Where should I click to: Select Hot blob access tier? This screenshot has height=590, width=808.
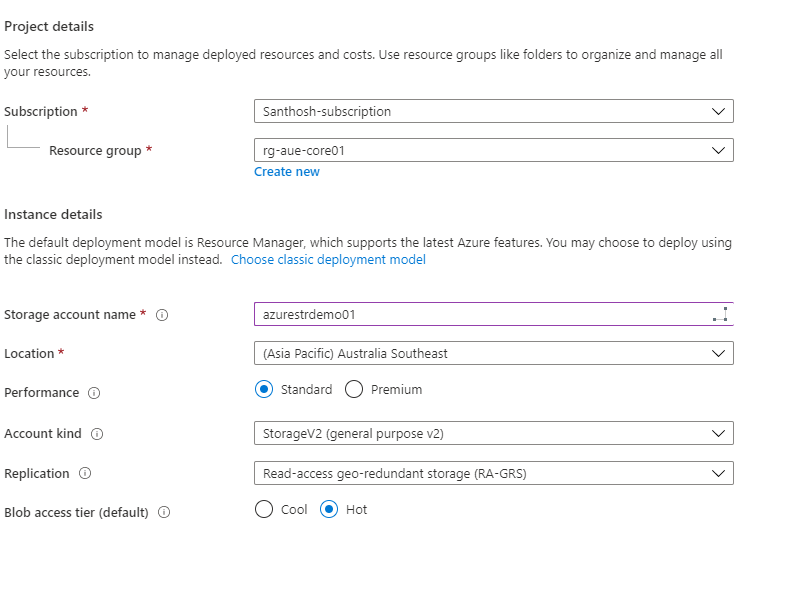coord(330,510)
